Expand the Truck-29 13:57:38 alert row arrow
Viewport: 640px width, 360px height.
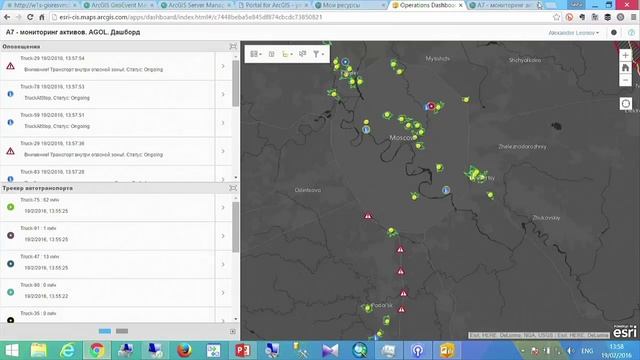click(x=223, y=151)
